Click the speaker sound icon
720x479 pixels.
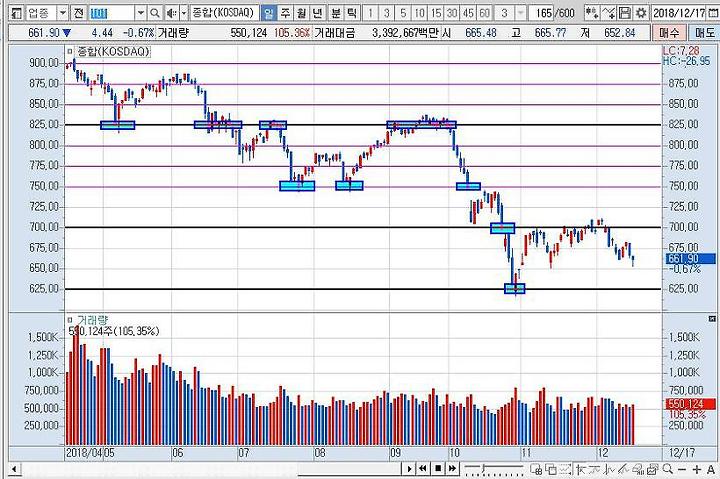tap(171, 13)
